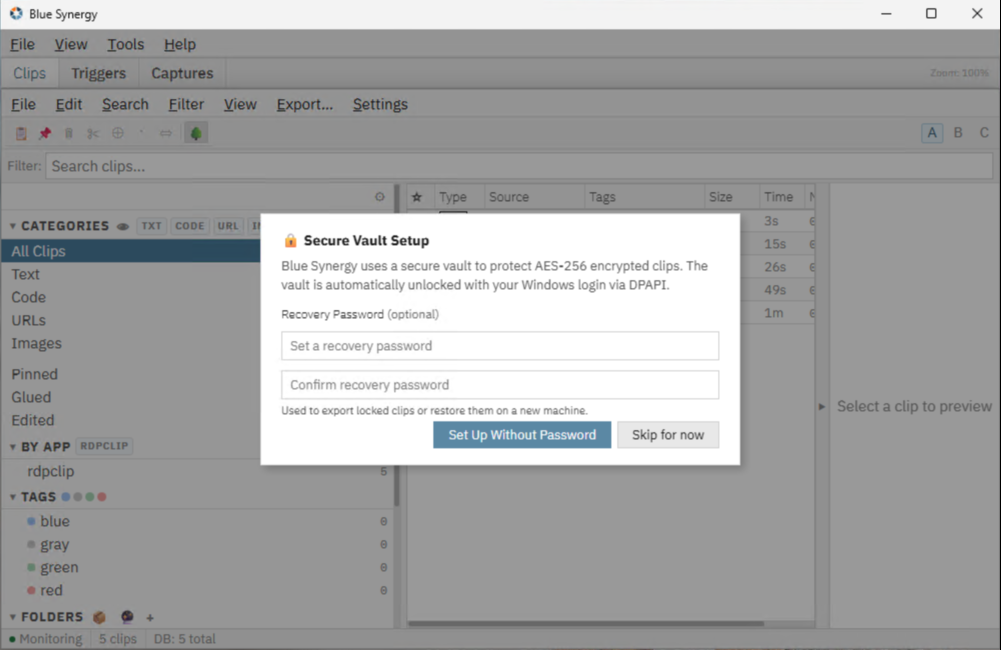Toggle the TXT category filter chip
This screenshot has width=1001, height=650.
pyautogui.click(x=151, y=226)
